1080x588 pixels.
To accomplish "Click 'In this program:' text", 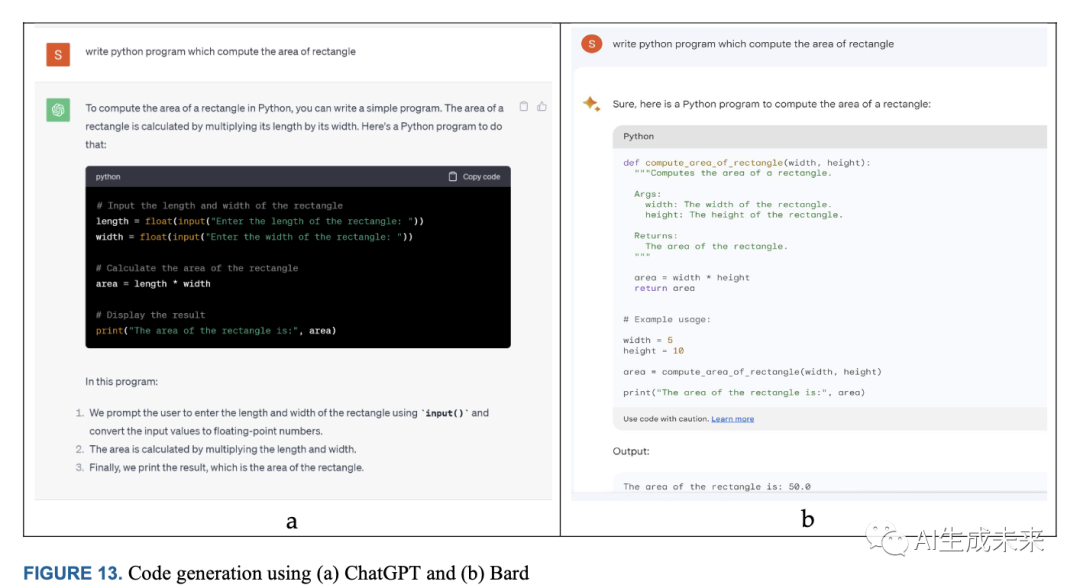I will pos(121,381).
